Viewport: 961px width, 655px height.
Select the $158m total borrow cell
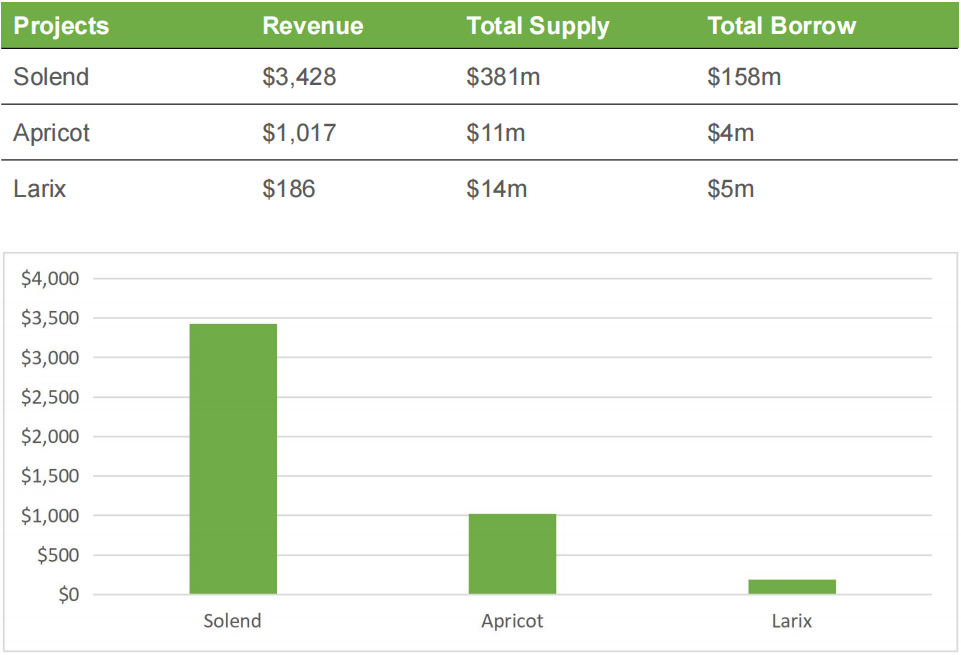(x=744, y=77)
